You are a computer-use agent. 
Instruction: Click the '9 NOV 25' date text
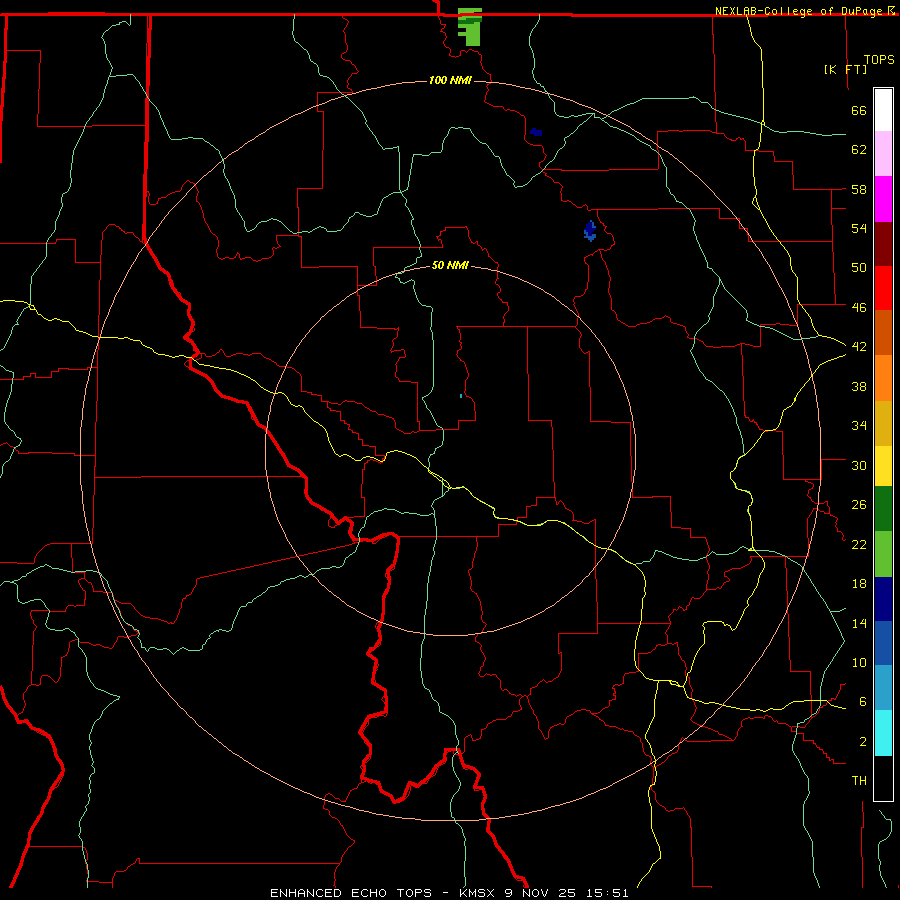click(540, 893)
